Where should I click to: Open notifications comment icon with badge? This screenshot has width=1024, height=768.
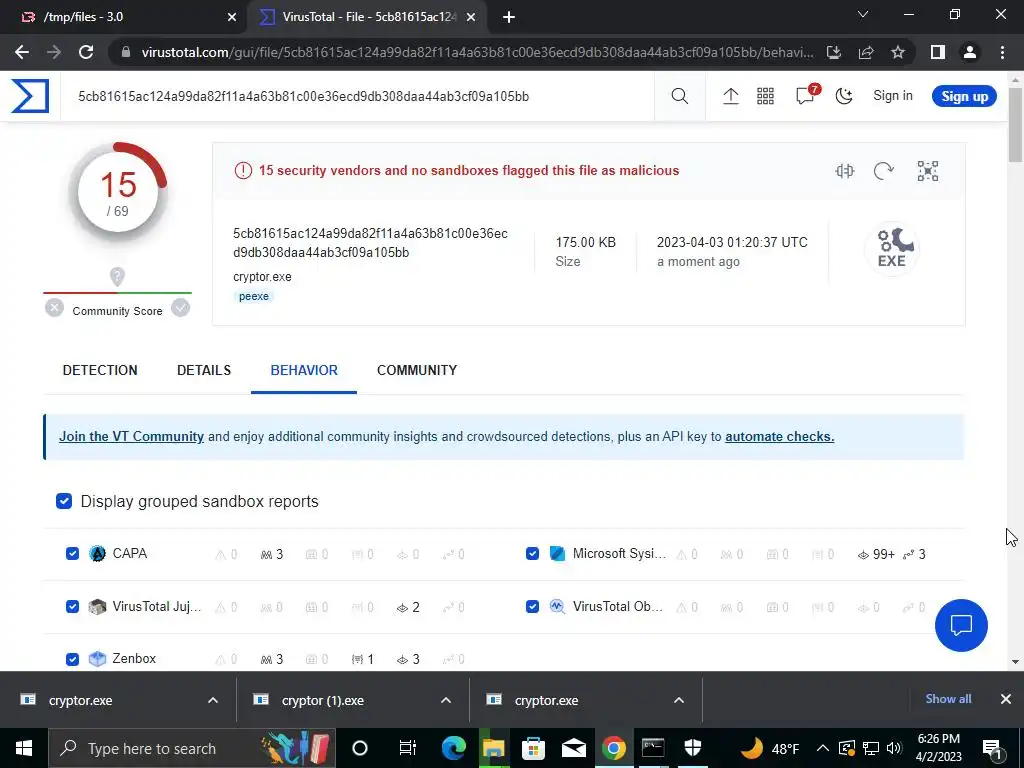(806, 95)
